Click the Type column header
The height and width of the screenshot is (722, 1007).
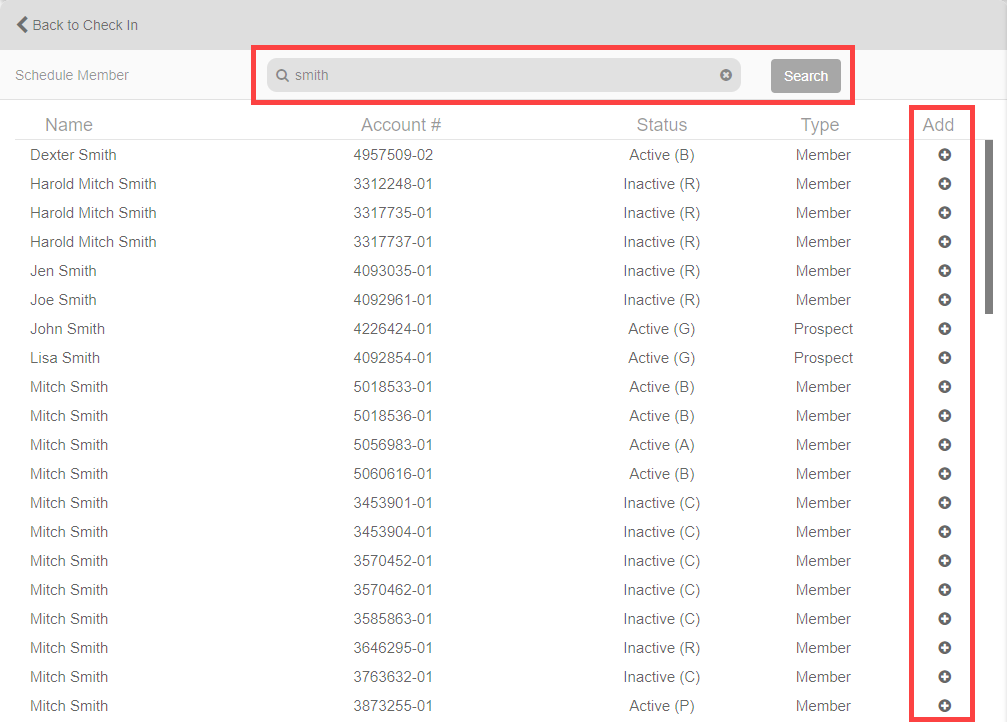819,125
